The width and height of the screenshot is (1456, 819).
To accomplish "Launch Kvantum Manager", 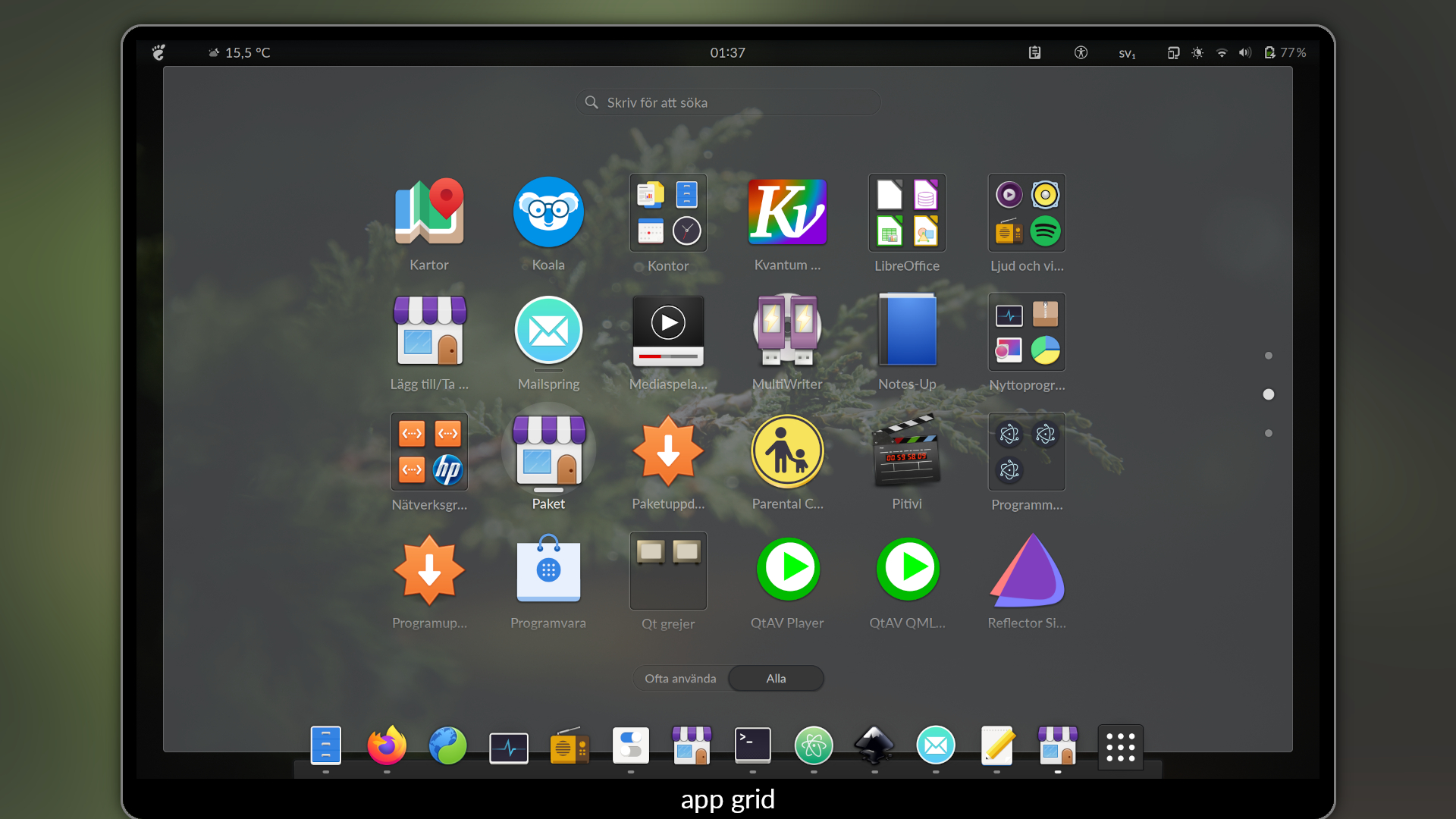I will point(787,212).
